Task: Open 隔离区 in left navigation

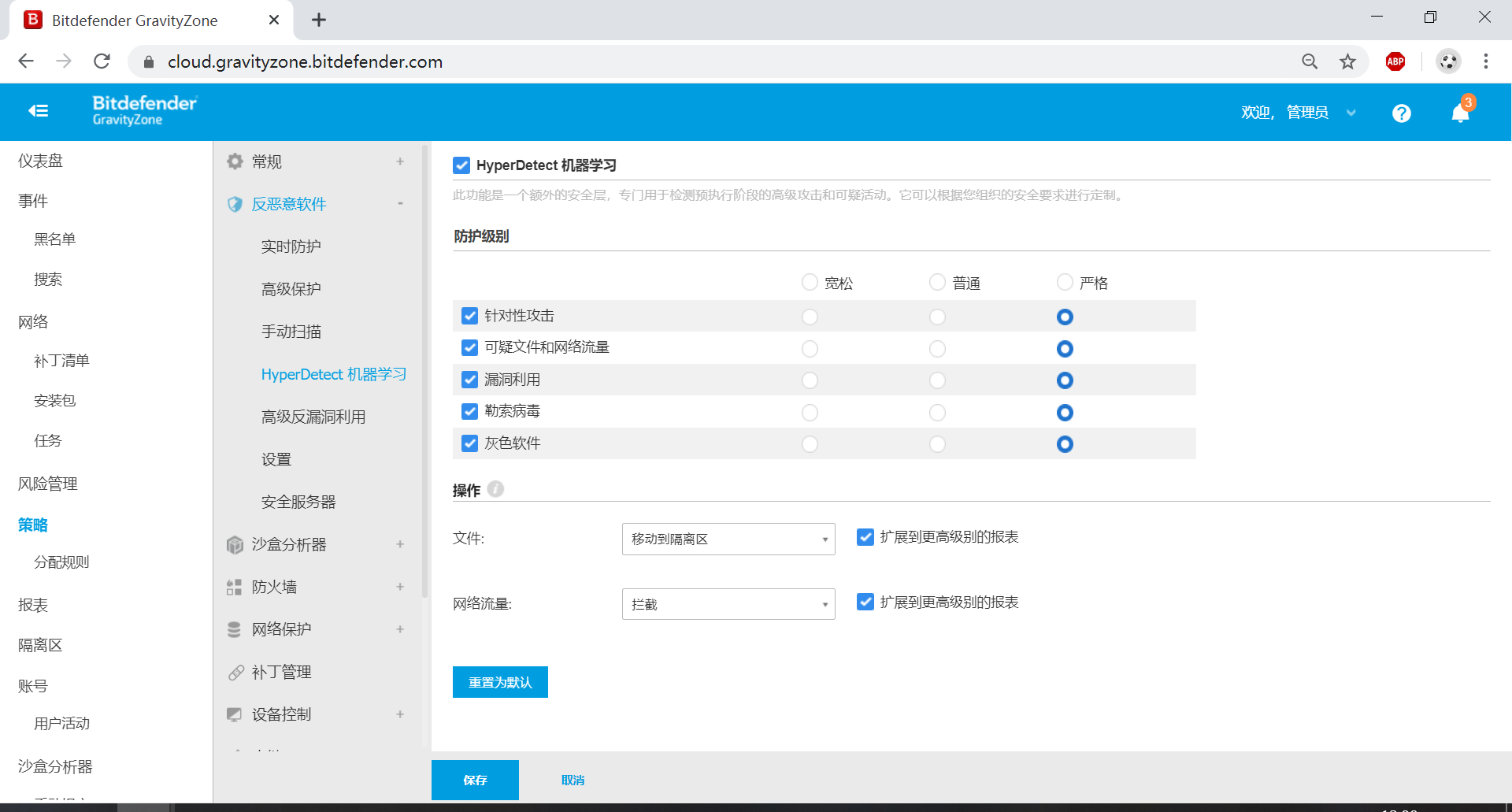Action: click(40, 645)
